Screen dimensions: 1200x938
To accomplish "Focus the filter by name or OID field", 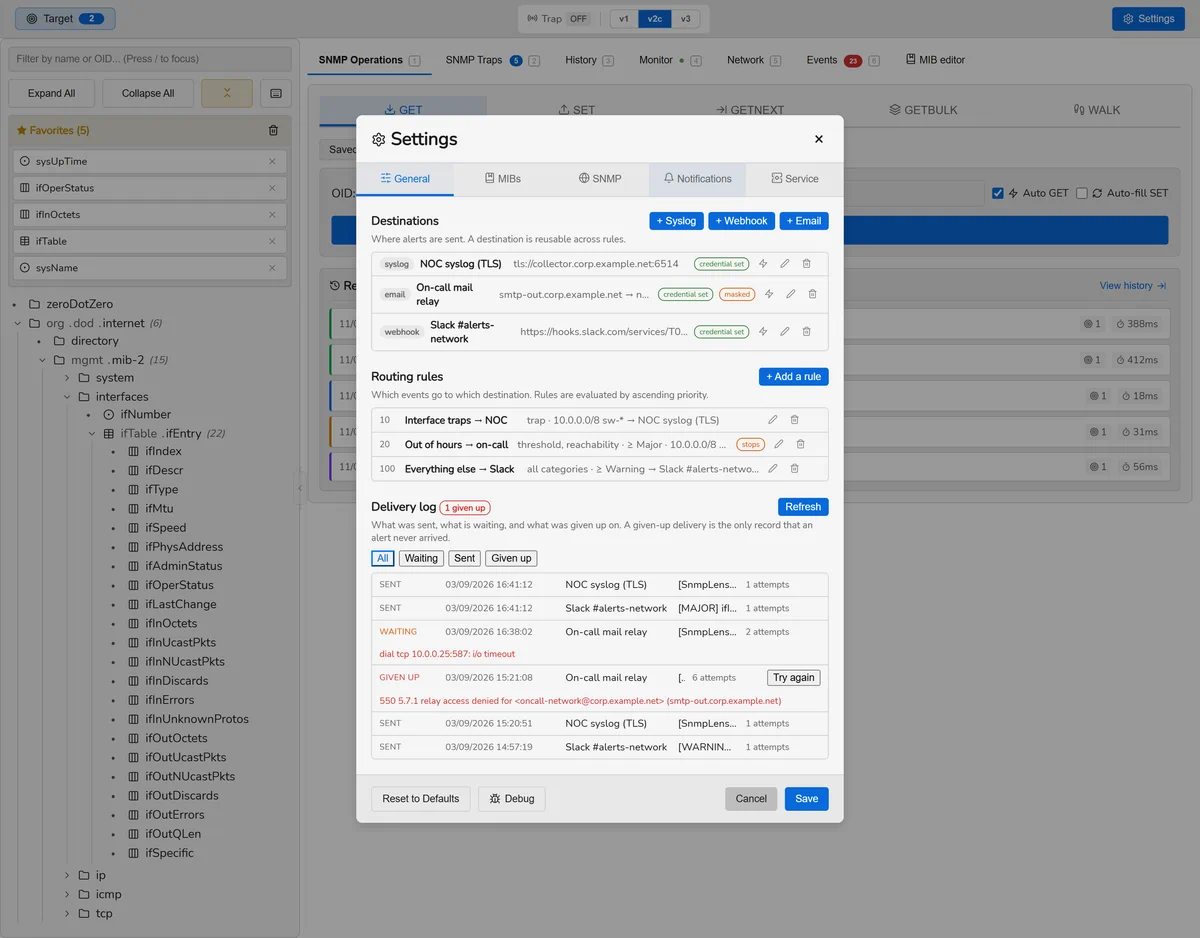I will pos(150,59).
